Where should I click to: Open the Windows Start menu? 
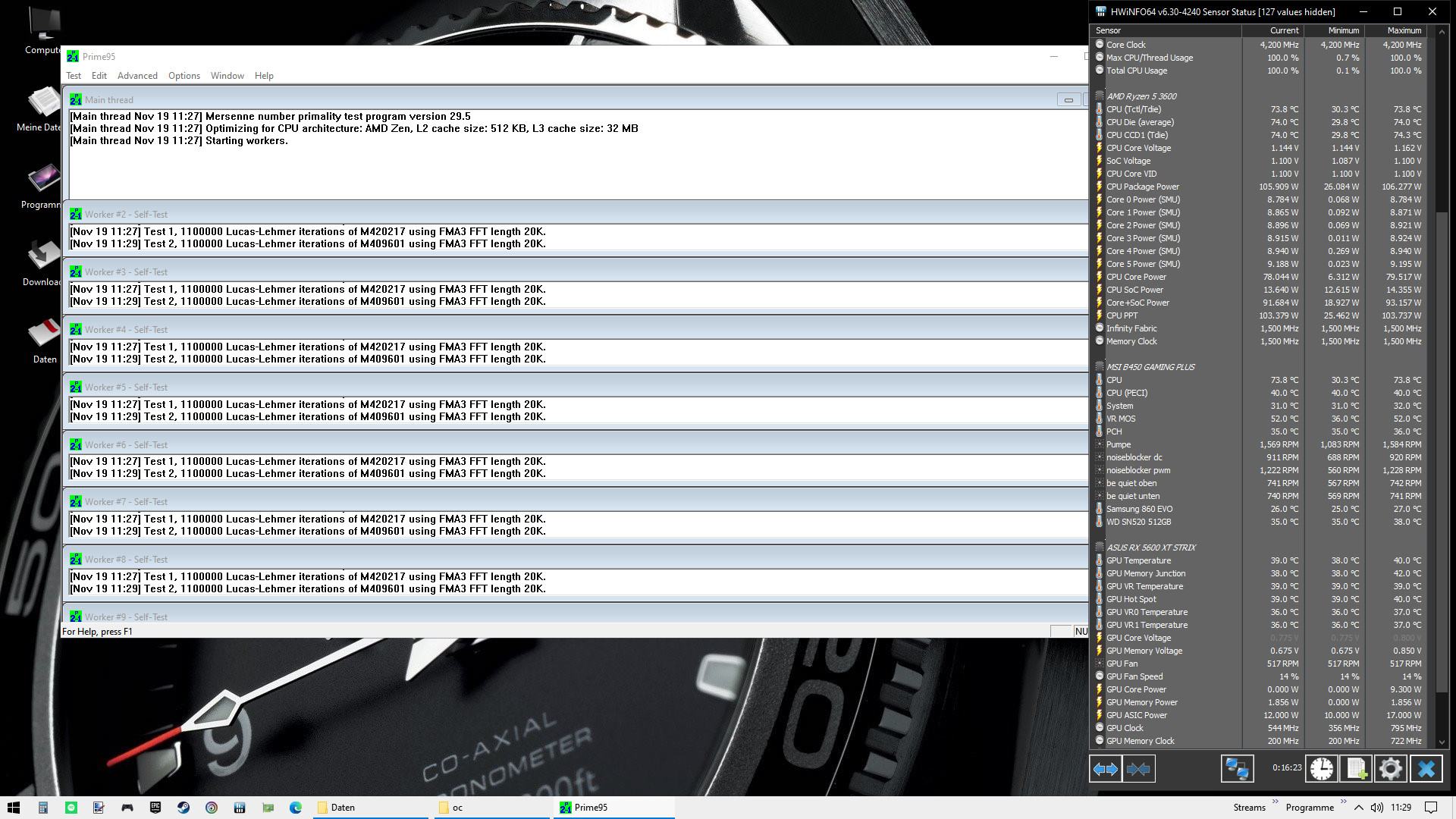point(14,808)
